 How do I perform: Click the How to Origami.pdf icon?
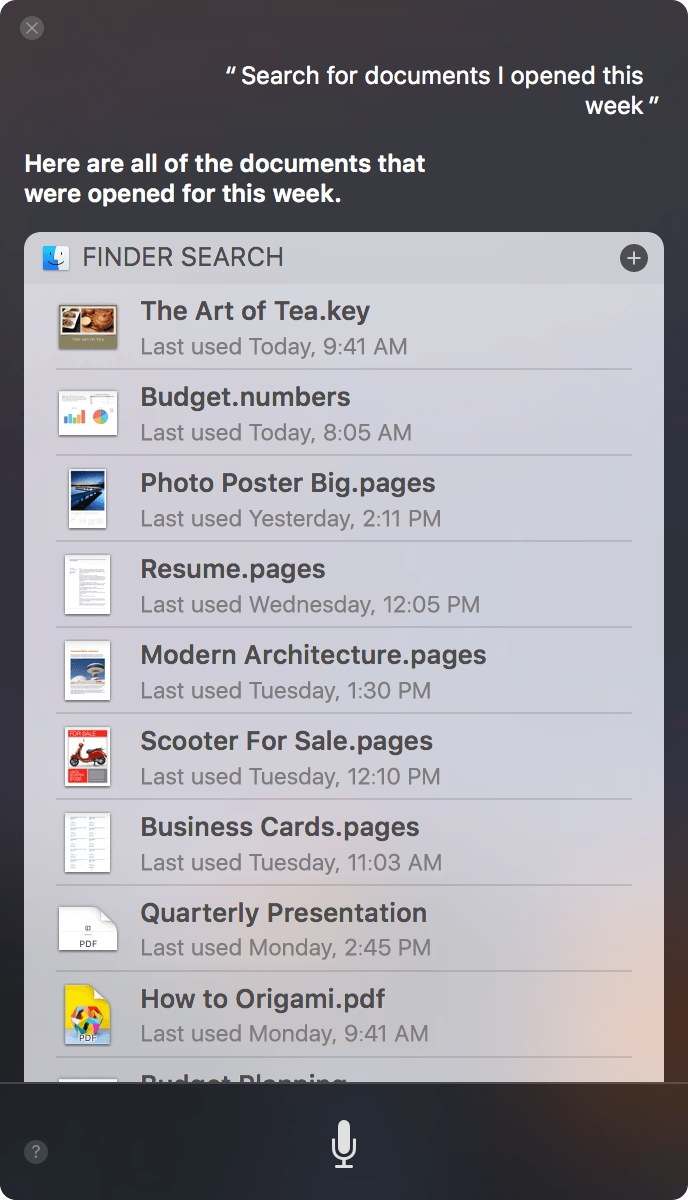[88, 1015]
